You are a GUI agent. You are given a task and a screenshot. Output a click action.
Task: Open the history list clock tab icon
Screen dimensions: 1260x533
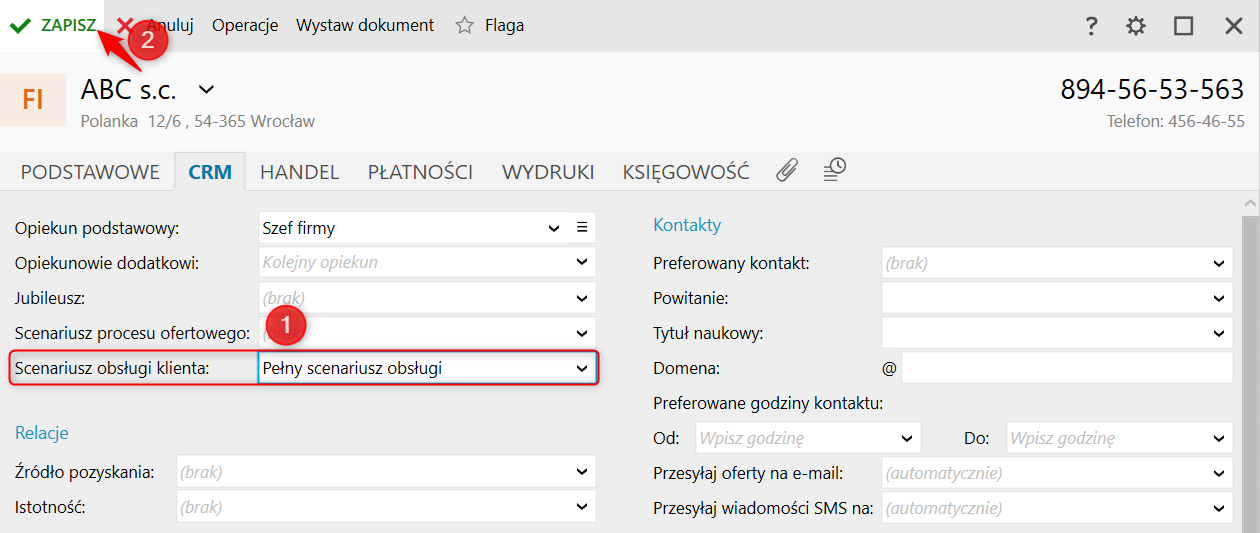click(x=834, y=170)
